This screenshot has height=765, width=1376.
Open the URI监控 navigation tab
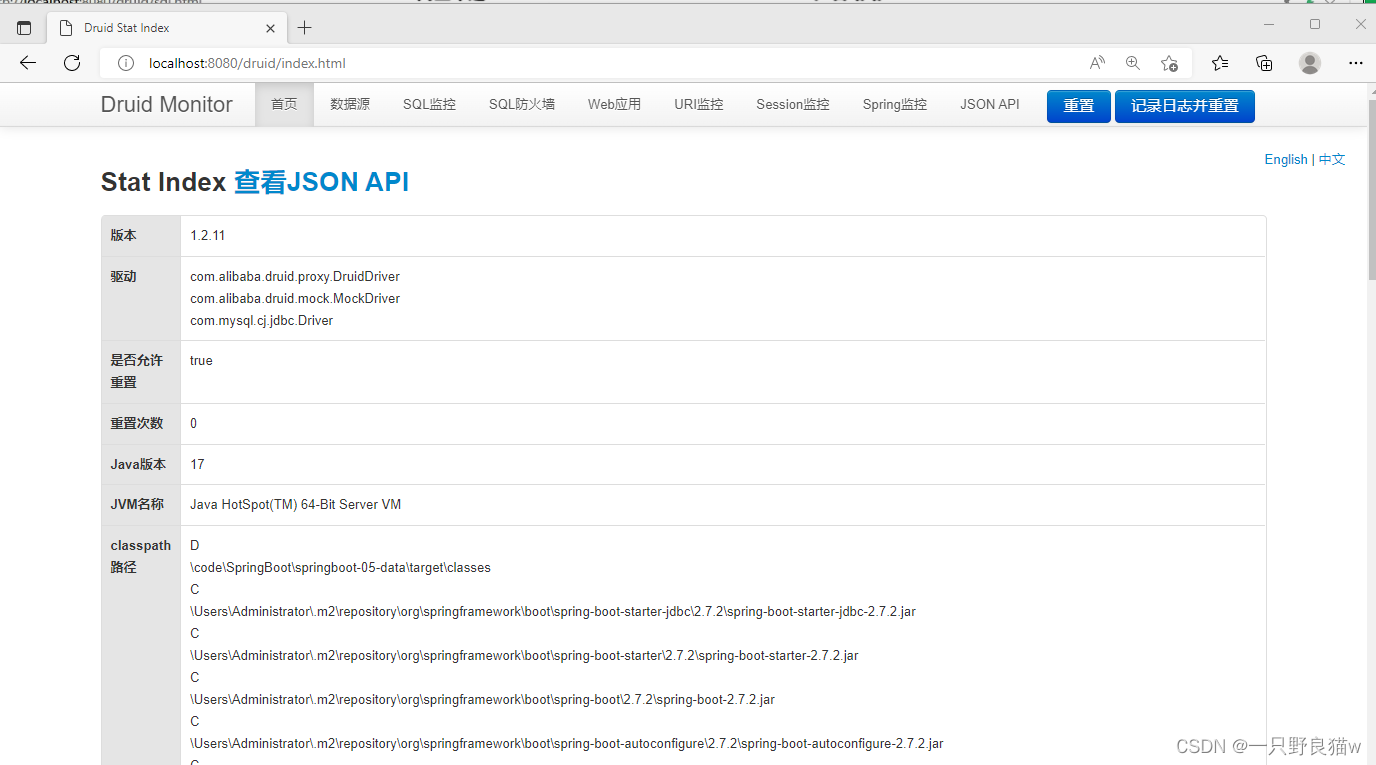698,104
